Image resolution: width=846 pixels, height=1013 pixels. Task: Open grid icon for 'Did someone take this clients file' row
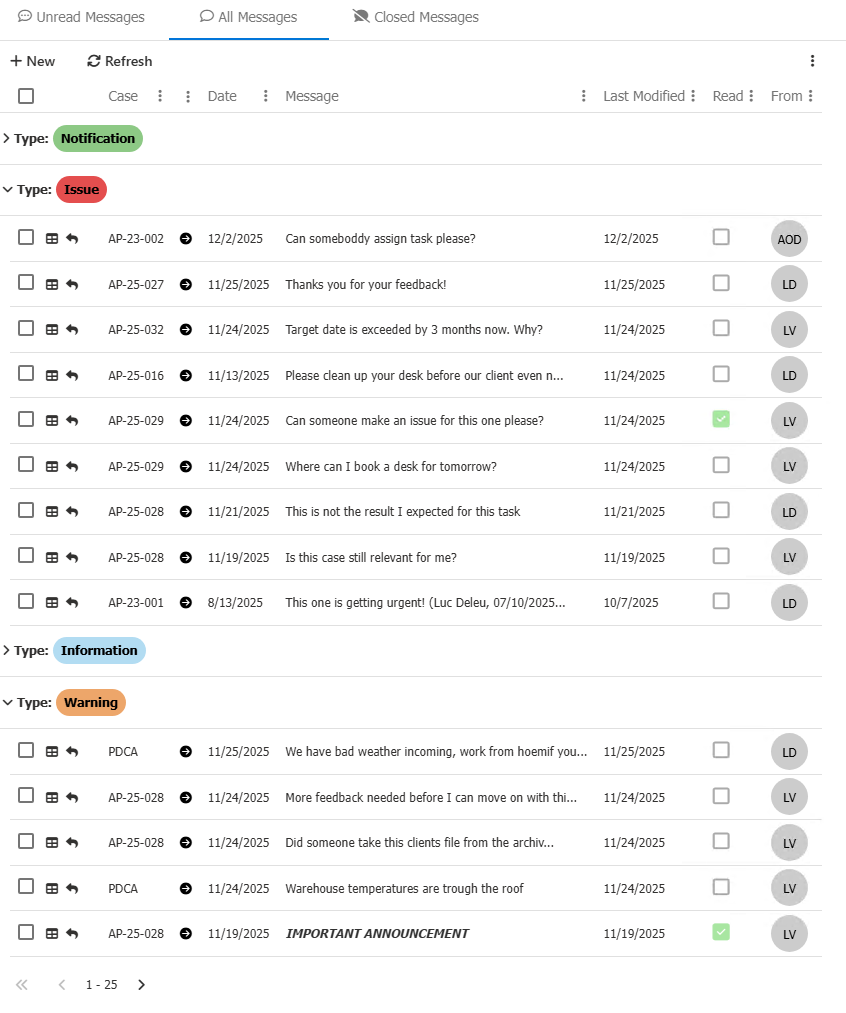[52, 842]
